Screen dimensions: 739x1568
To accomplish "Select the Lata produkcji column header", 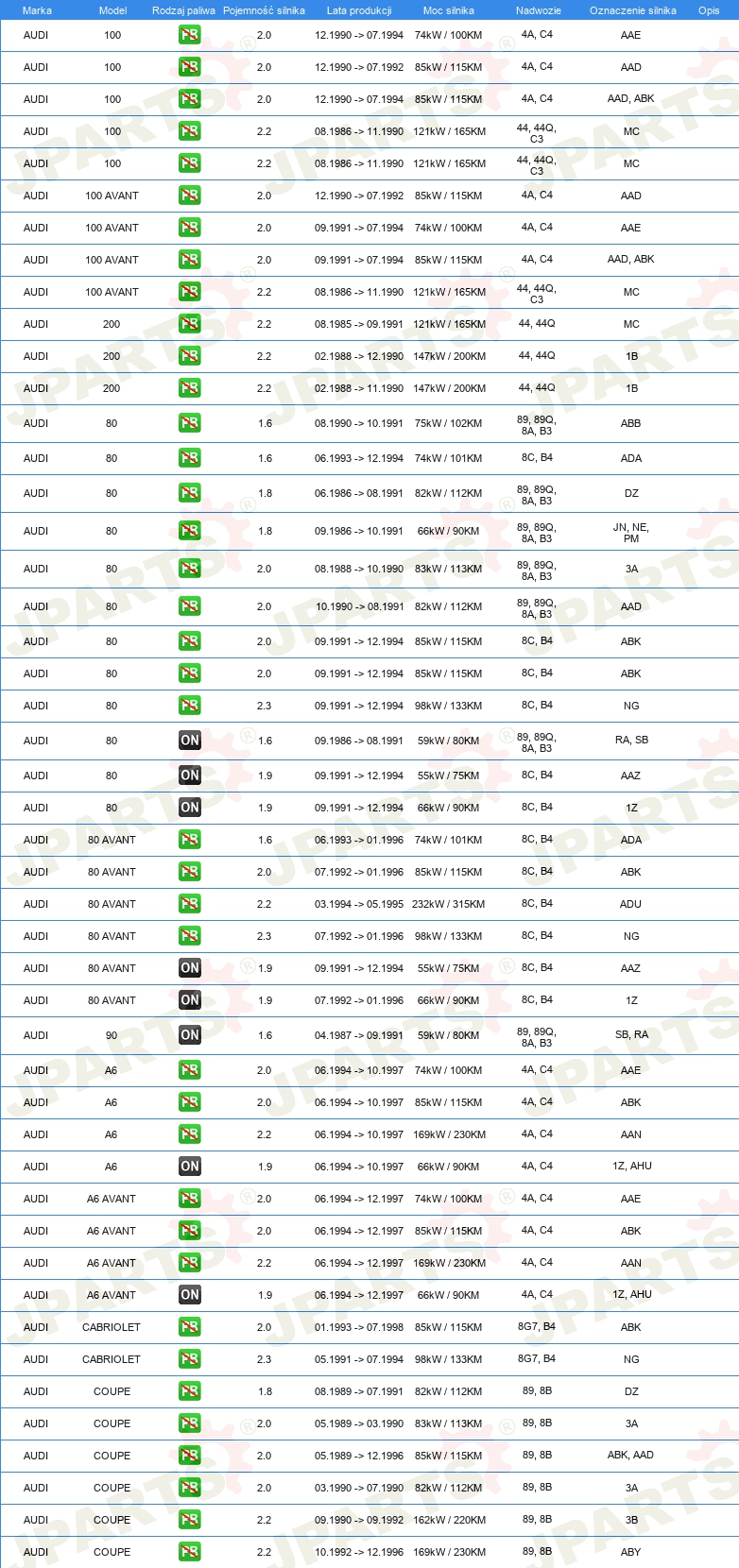I will pyautogui.click(x=359, y=10).
